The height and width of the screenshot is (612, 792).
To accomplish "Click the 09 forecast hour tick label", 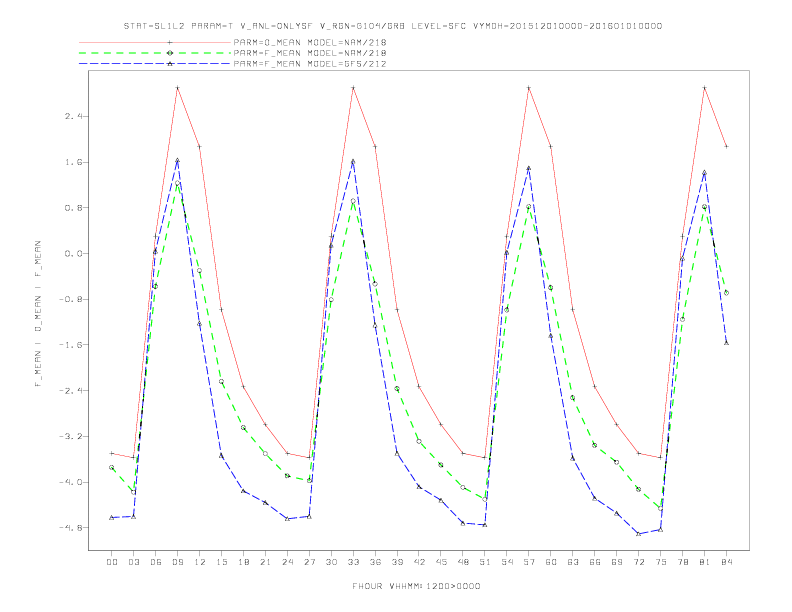I will (x=177, y=562).
